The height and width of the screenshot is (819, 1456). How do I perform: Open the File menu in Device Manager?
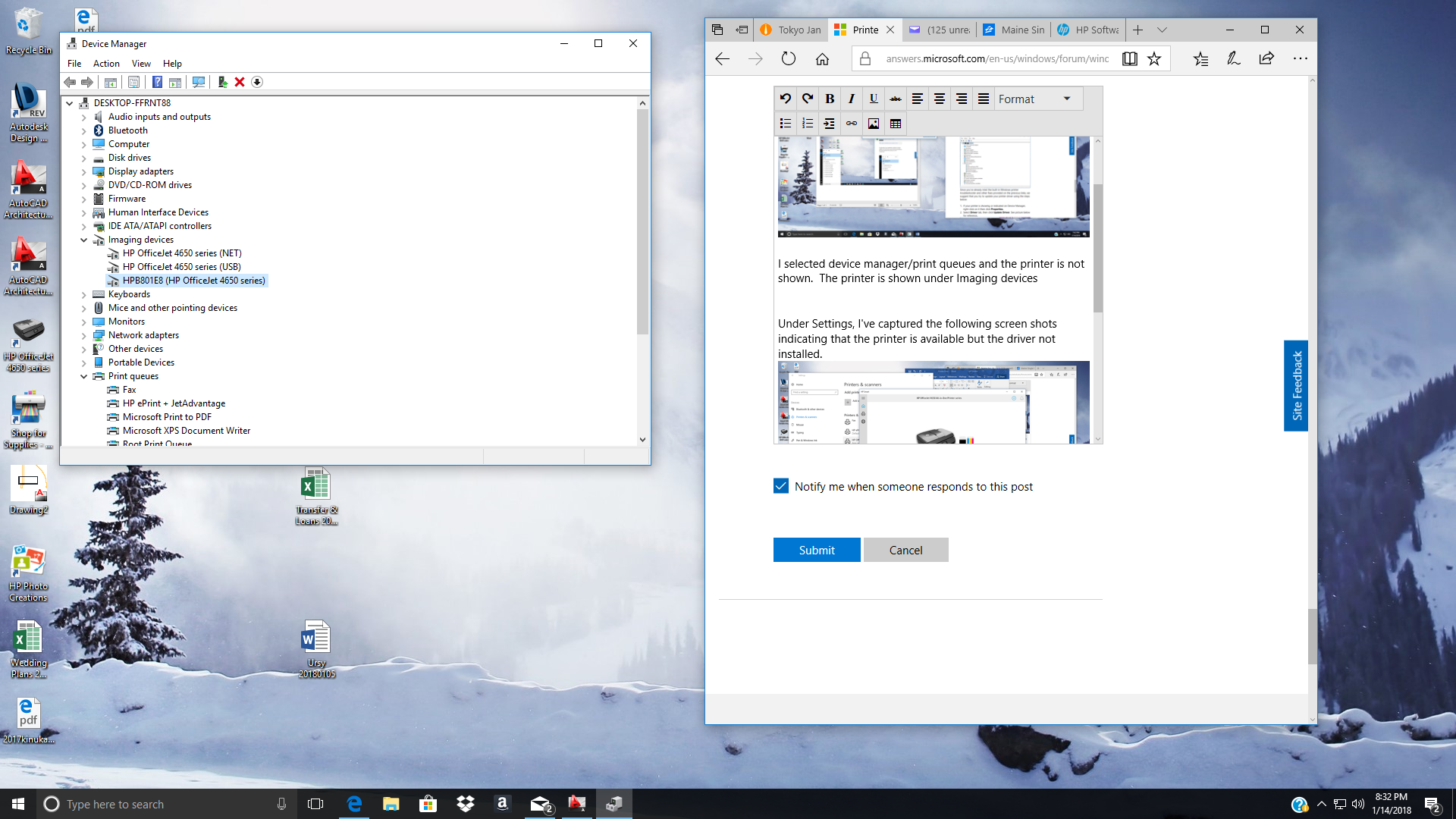pyautogui.click(x=74, y=64)
